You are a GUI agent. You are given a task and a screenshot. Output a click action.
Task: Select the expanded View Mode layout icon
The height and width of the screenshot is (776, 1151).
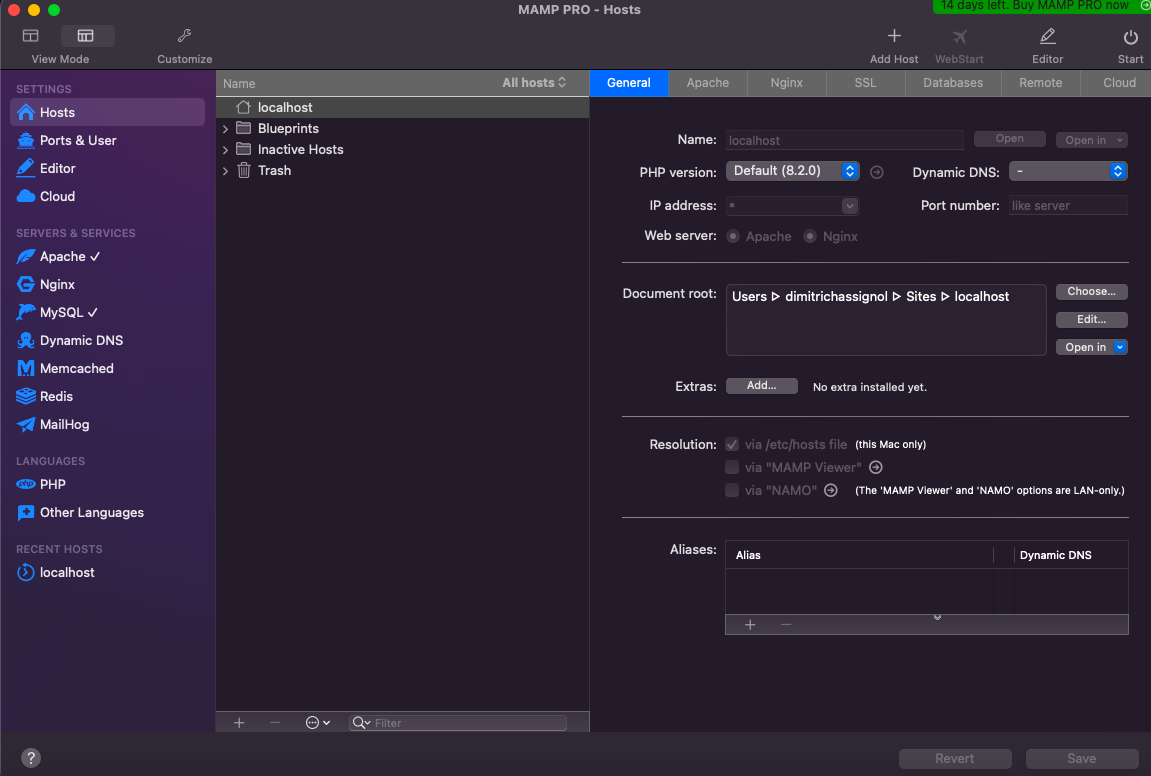click(x=86, y=36)
